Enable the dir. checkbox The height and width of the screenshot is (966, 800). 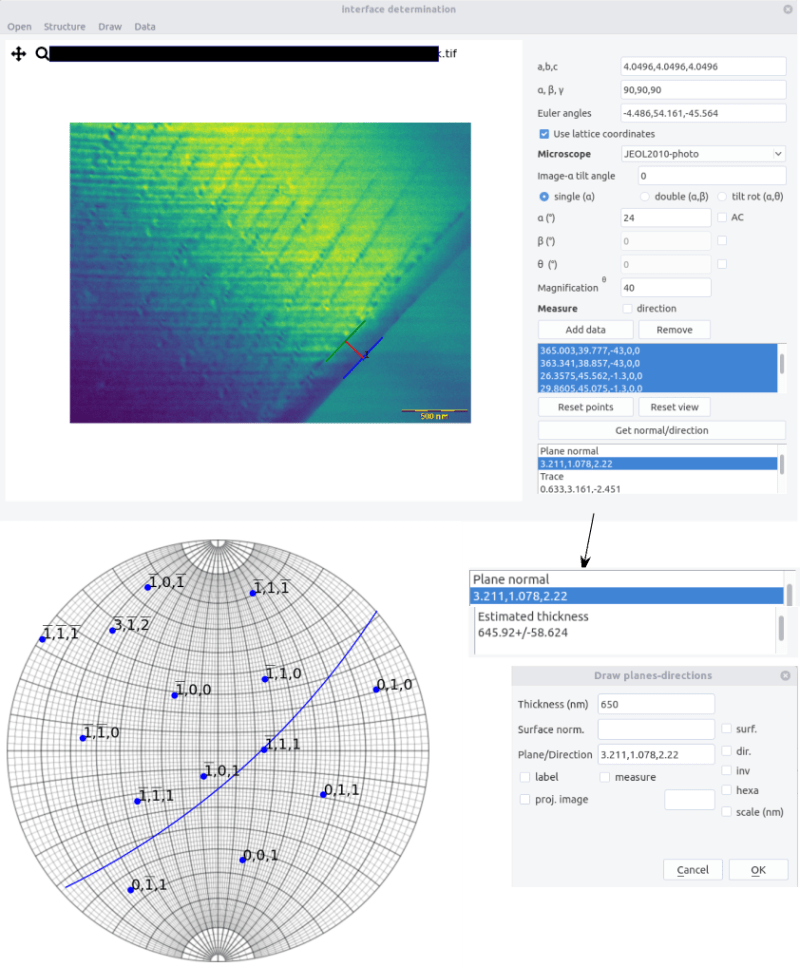point(726,750)
